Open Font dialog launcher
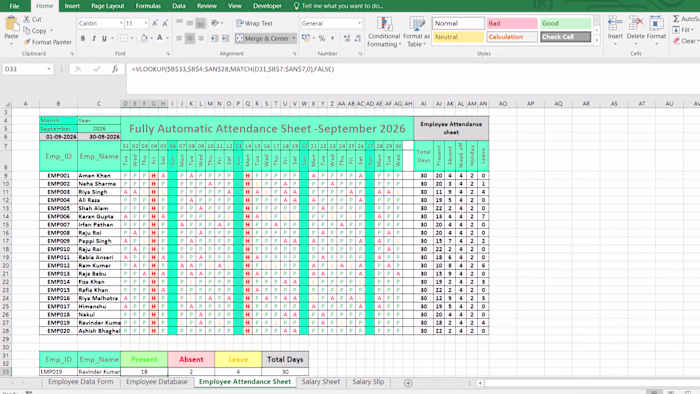The image size is (700, 394). click(168, 54)
